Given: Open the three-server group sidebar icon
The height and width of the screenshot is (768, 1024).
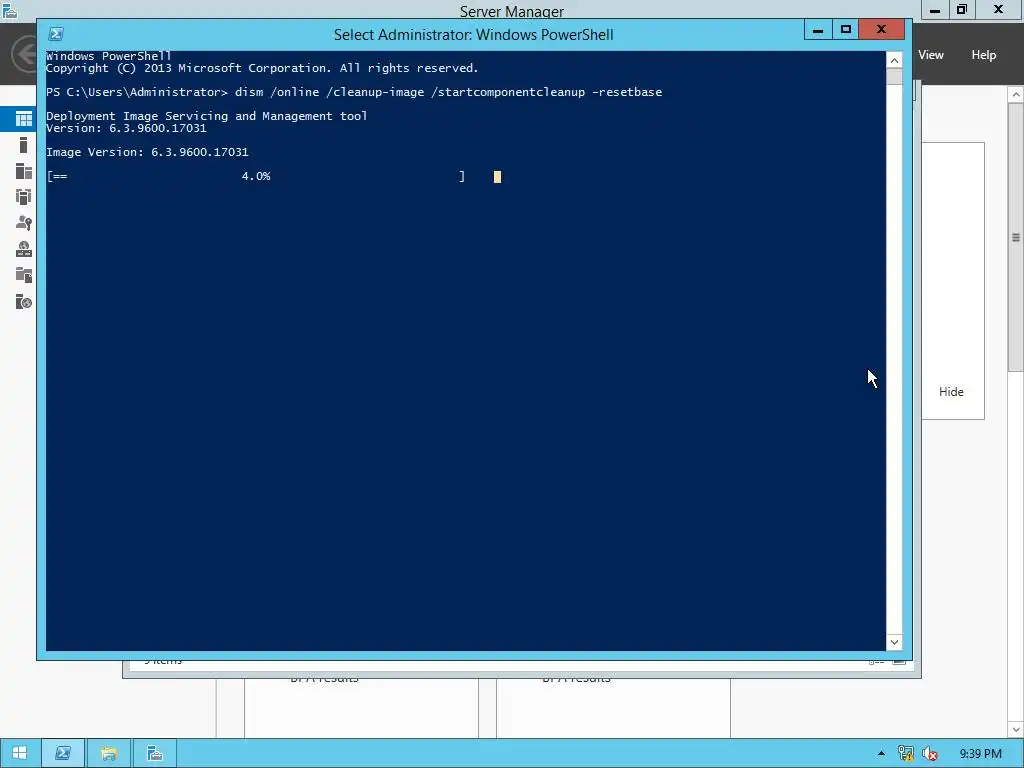Looking at the screenshot, I should pyautogui.click(x=24, y=197).
